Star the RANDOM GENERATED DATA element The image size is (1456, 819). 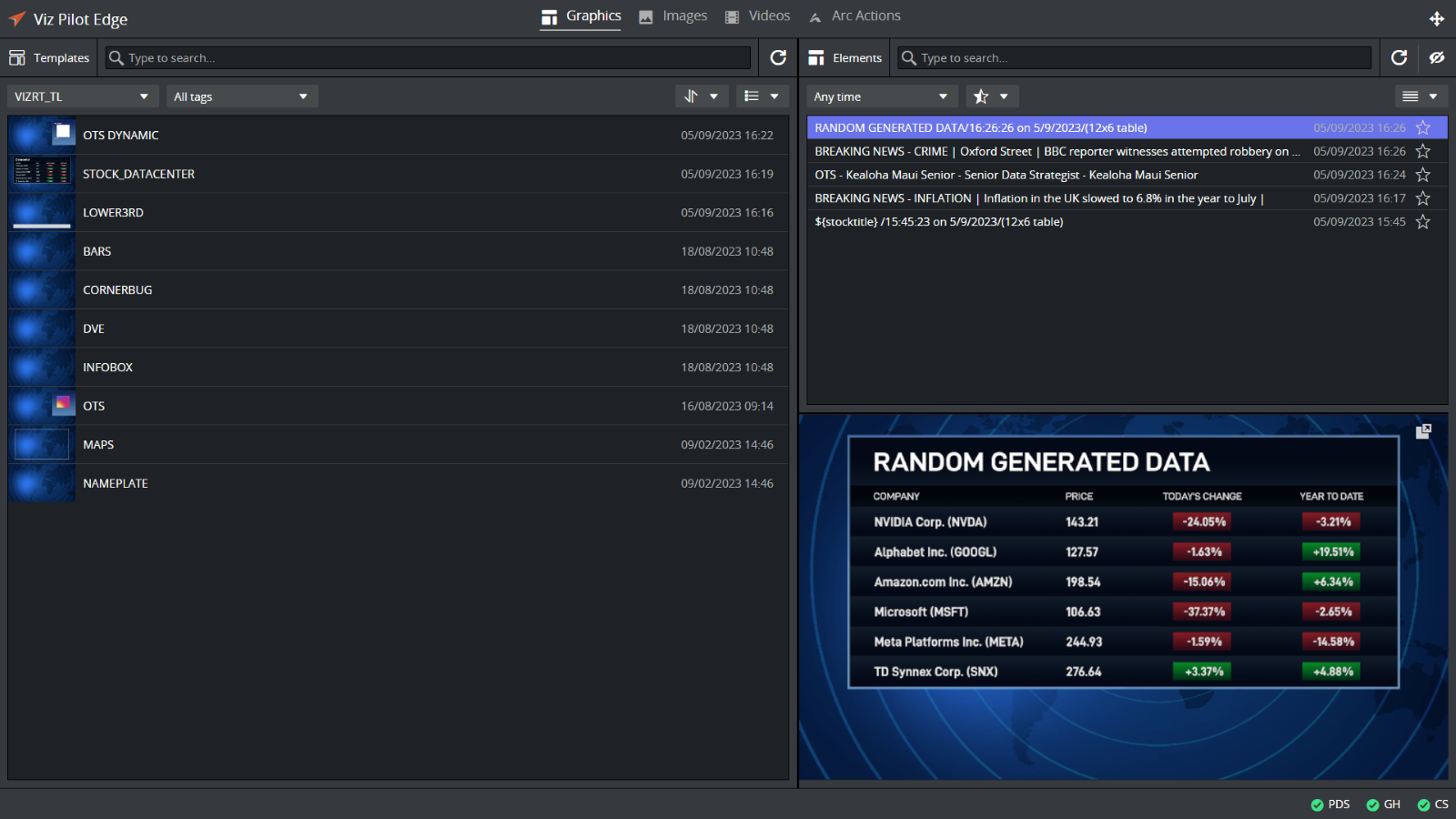(1423, 128)
